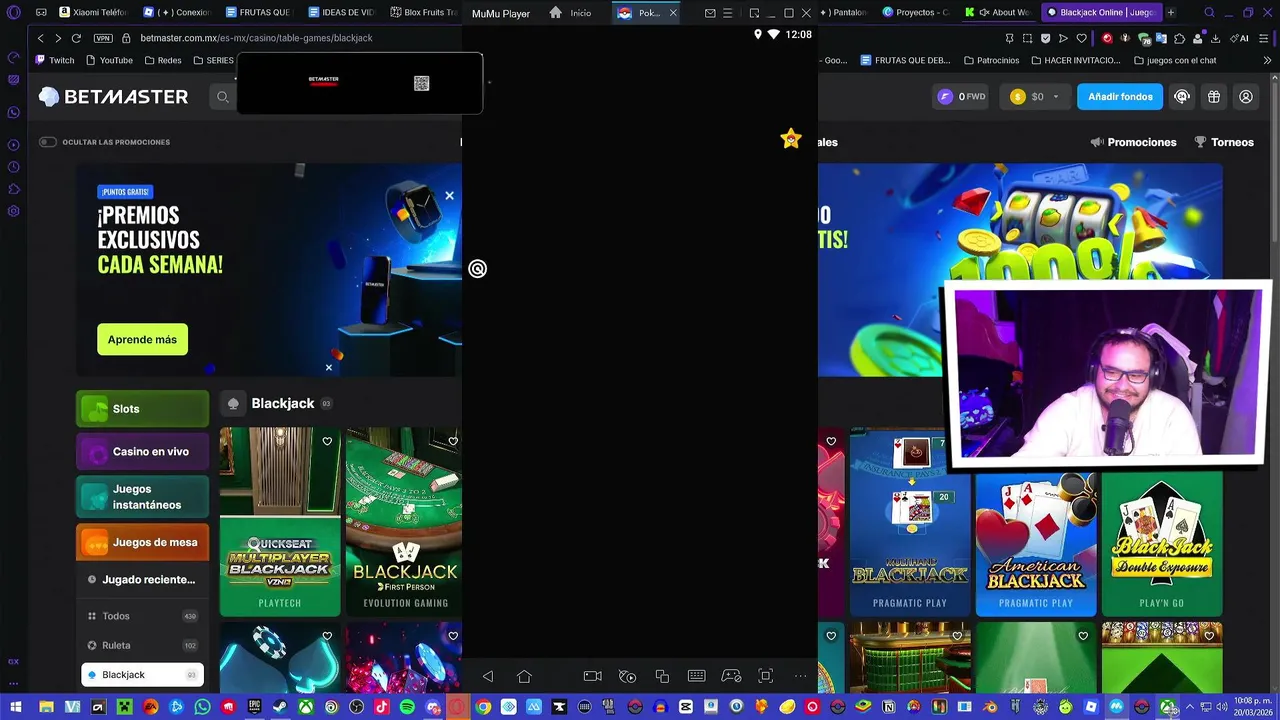This screenshot has height=720, width=1280.
Task: Open MuMu Player operation recorder icon
Action: click(628, 676)
